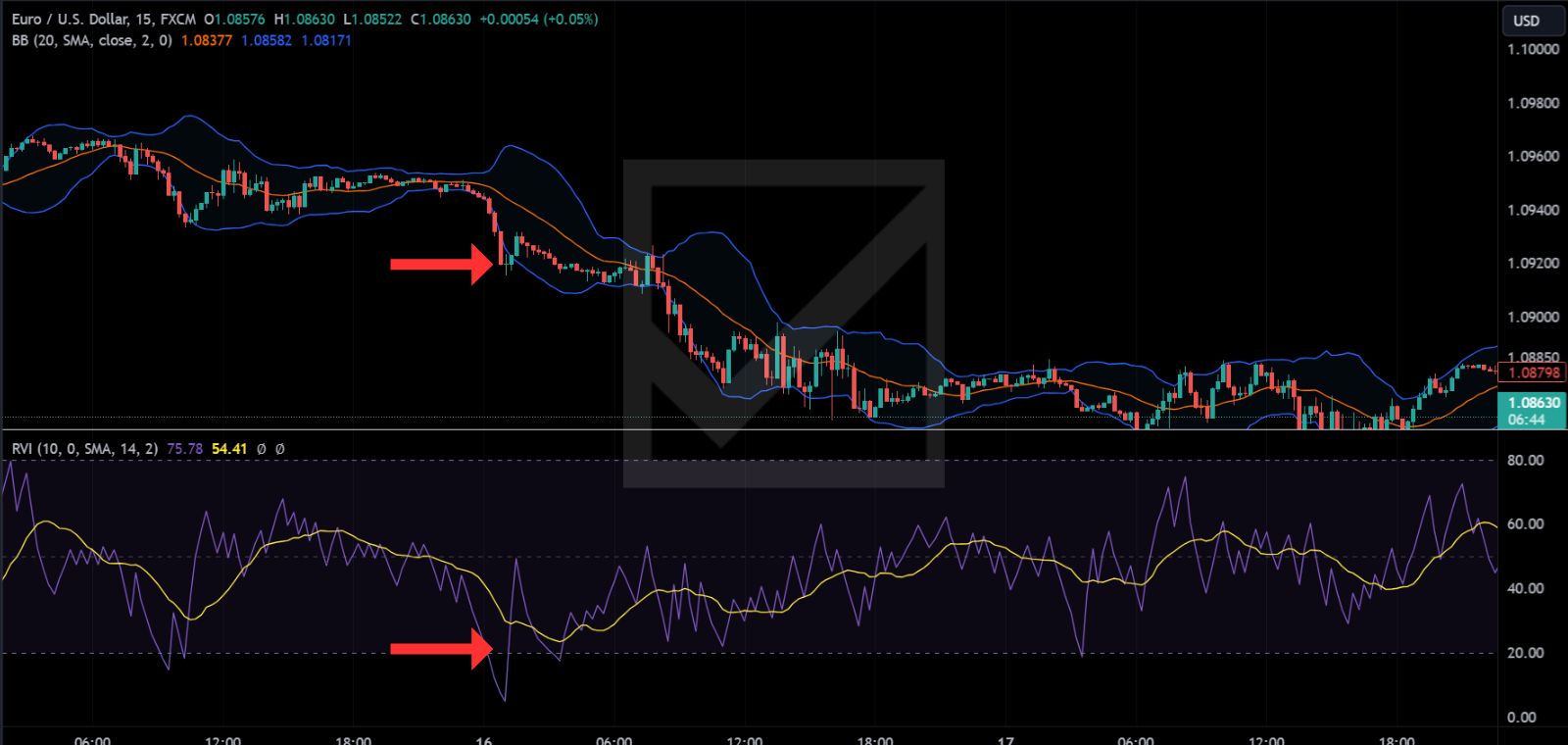The image size is (1568, 745).
Task: Click the 1.10000 price axis label
Action: (1533, 49)
